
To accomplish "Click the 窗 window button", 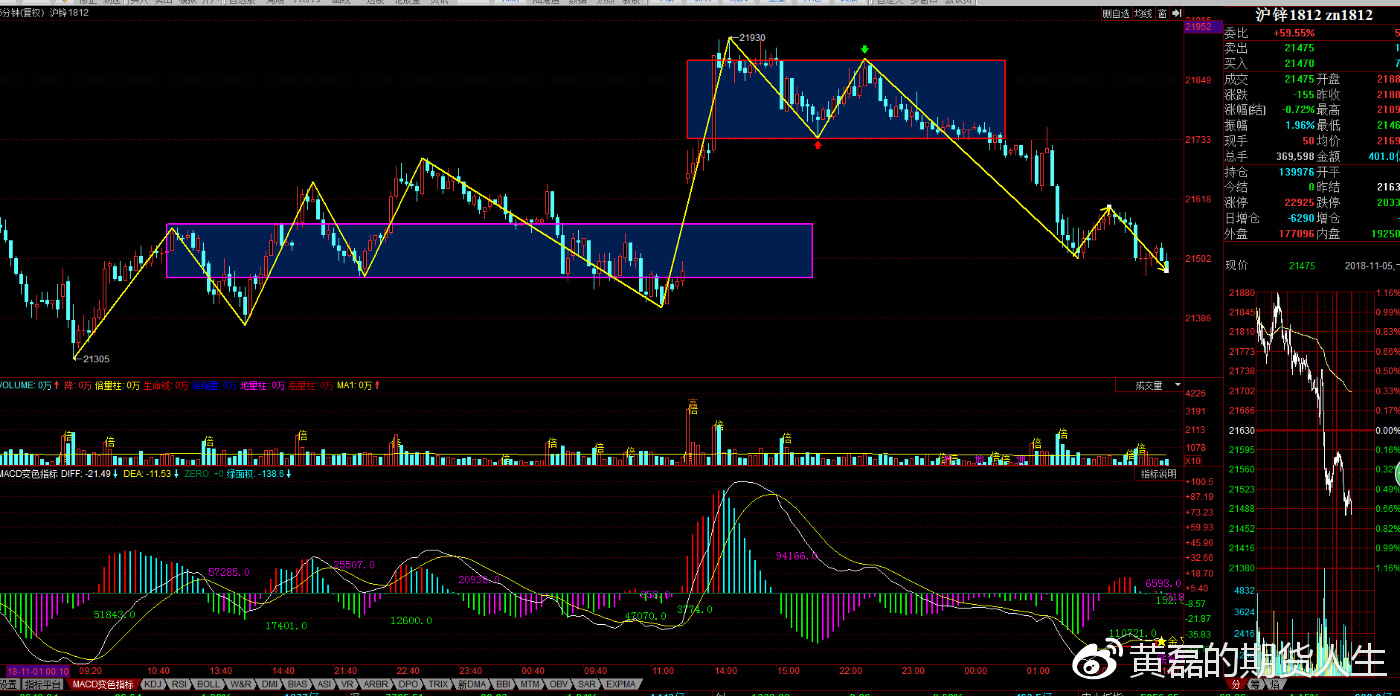I will click(x=1162, y=14).
